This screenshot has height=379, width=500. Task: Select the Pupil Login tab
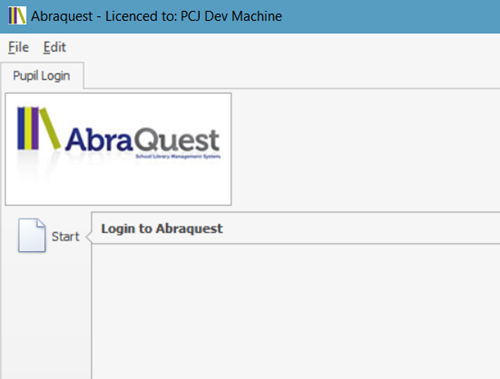pos(42,76)
